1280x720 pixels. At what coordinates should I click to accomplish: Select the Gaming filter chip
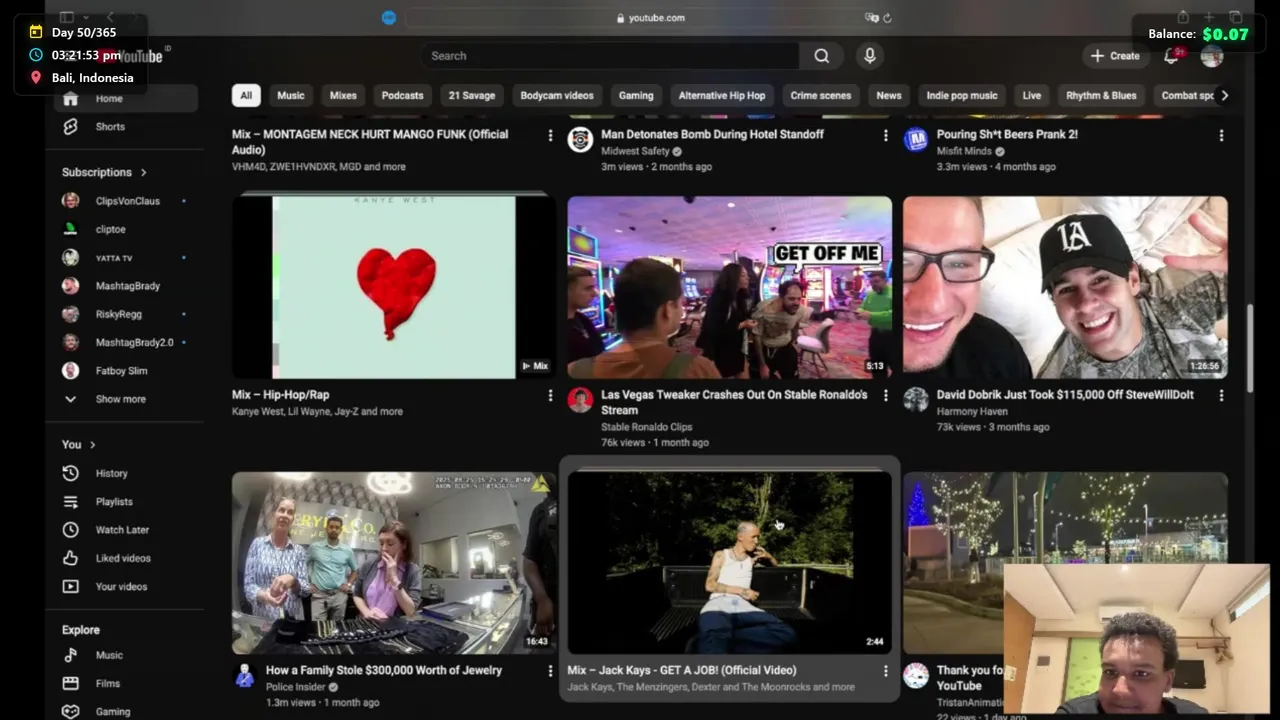[636, 96]
